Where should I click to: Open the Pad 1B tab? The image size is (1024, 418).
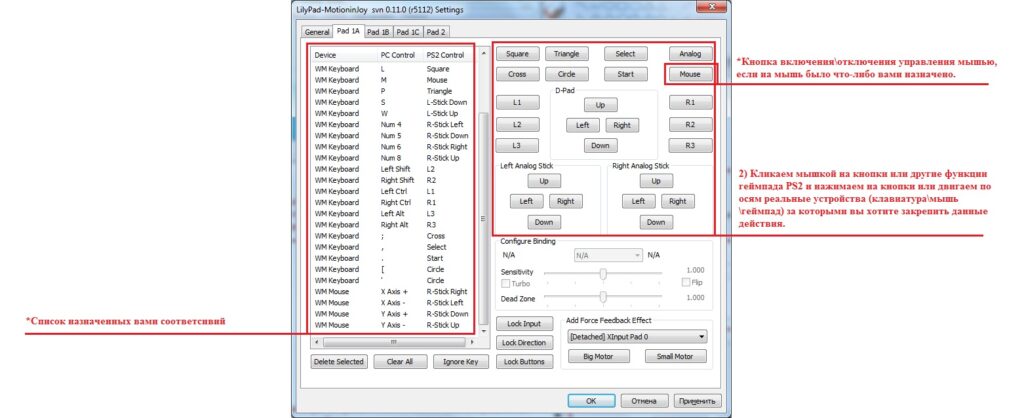[379, 31]
